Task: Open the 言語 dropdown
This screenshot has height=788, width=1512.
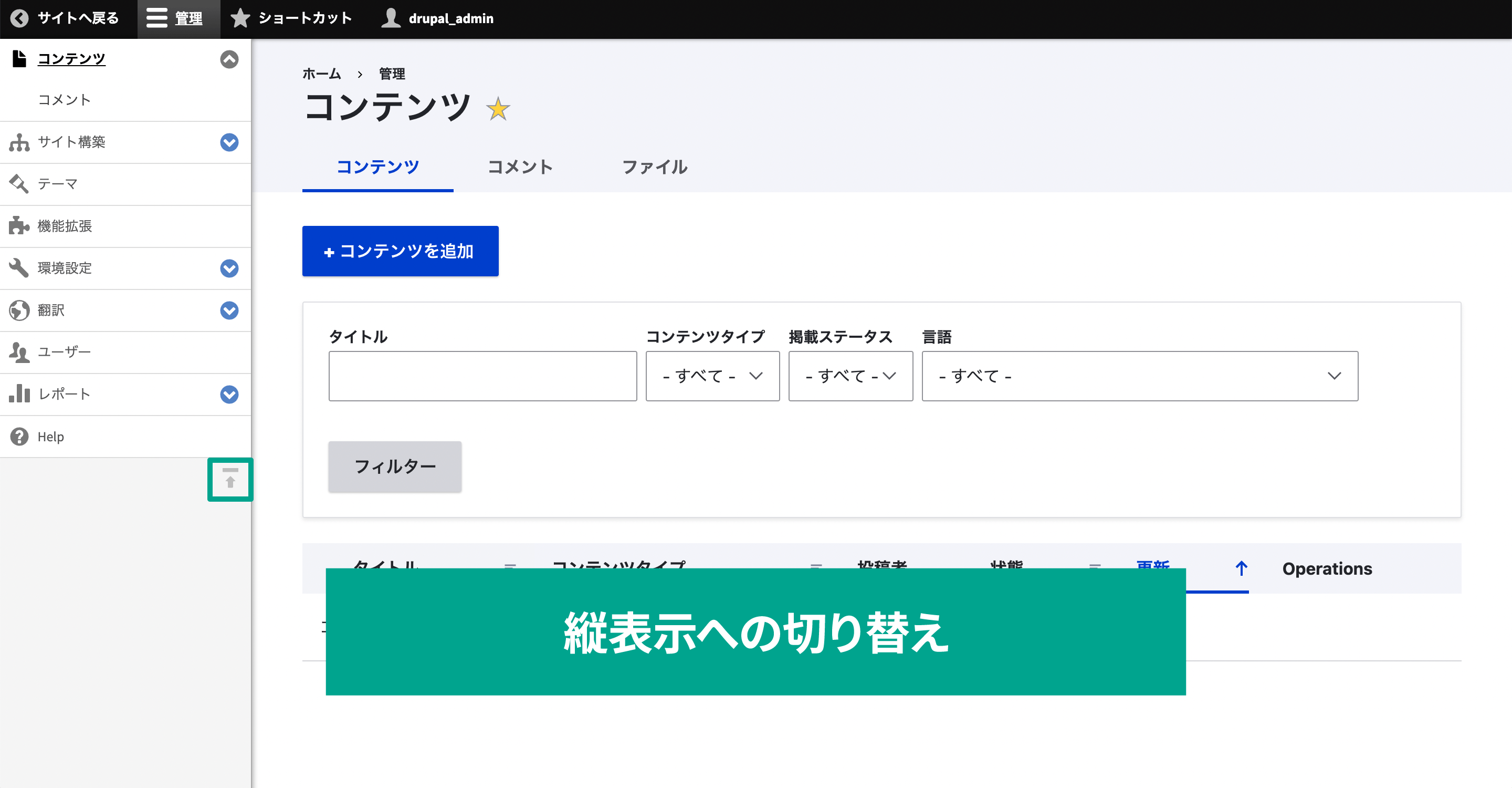Action: click(x=1140, y=376)
